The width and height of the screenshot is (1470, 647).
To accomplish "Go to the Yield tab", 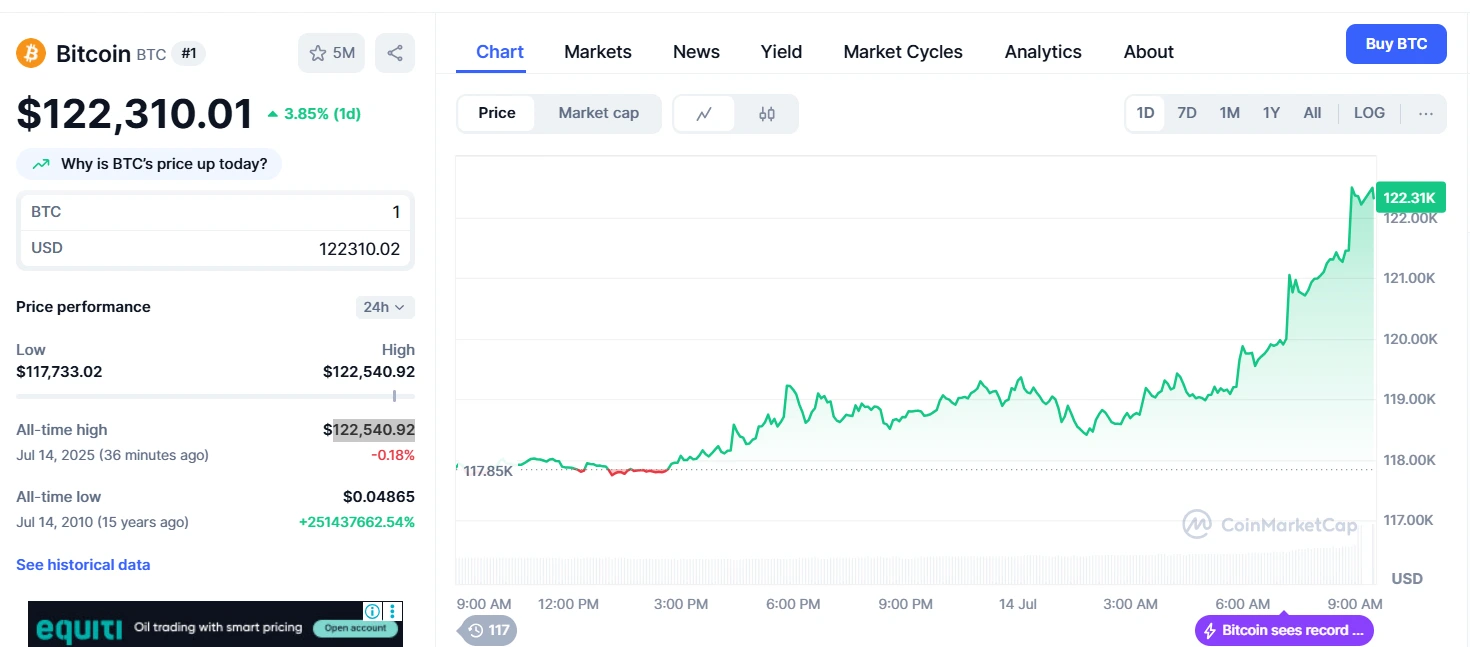I will pos(781,52).
